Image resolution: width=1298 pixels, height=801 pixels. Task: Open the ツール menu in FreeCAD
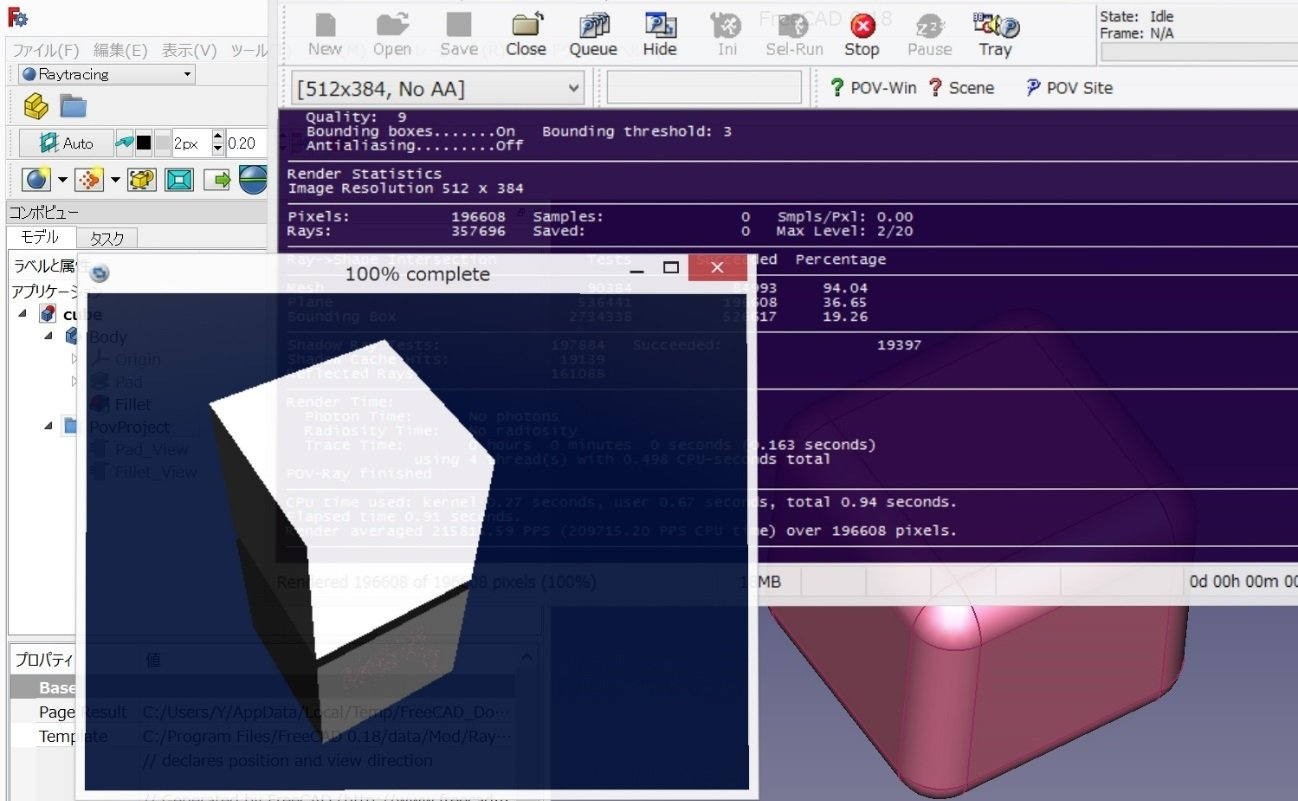(x=248, y=50)
